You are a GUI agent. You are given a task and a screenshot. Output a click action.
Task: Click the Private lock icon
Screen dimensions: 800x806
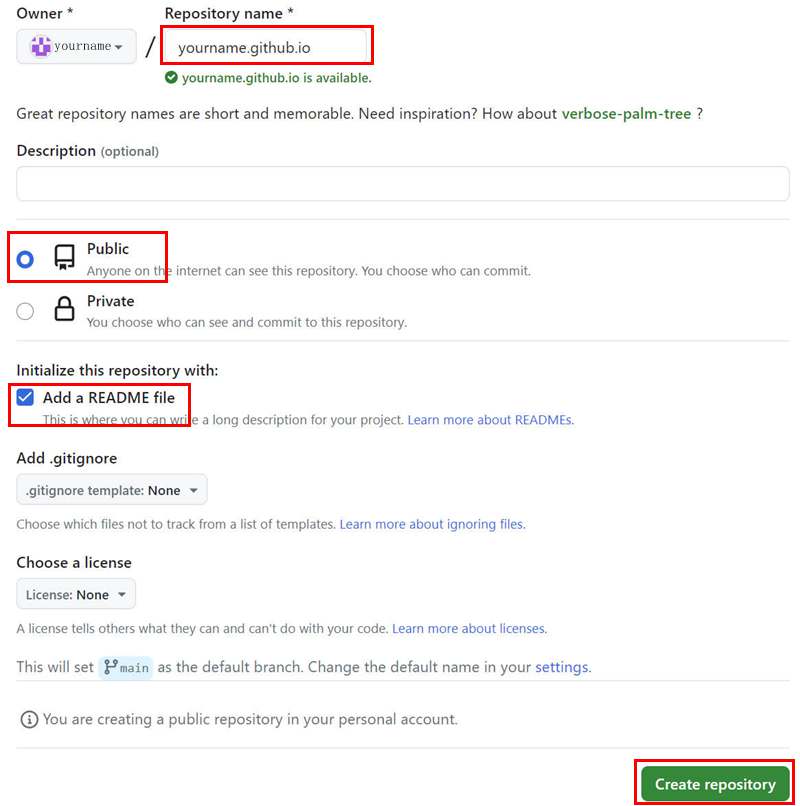point(64,308)
